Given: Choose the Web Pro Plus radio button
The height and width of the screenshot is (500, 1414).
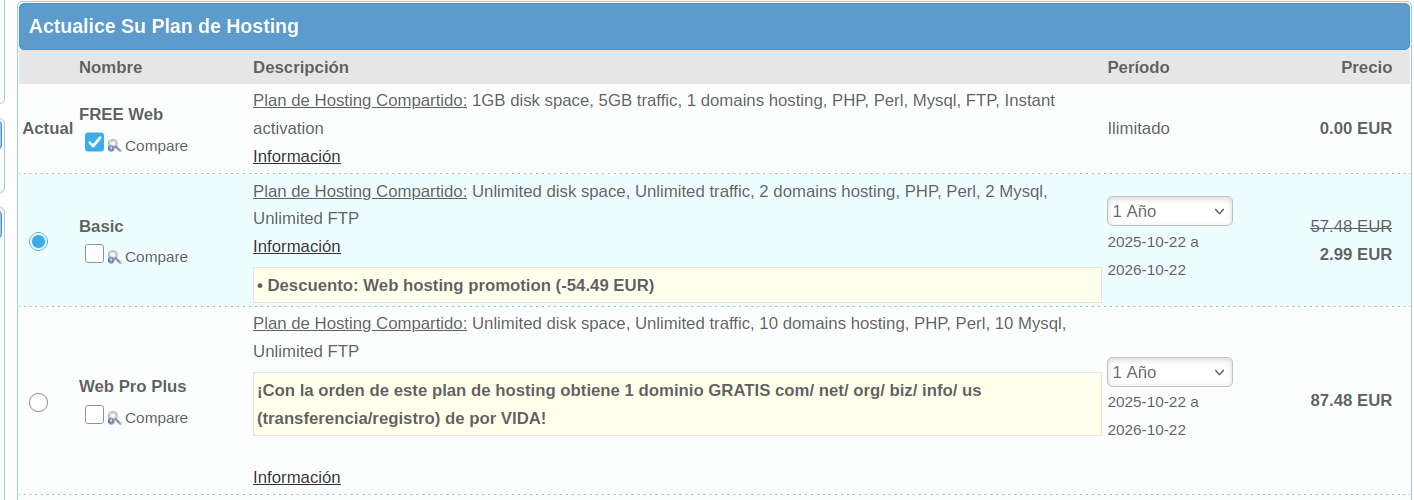Looking at the screenshot, I should pos(38,402).
